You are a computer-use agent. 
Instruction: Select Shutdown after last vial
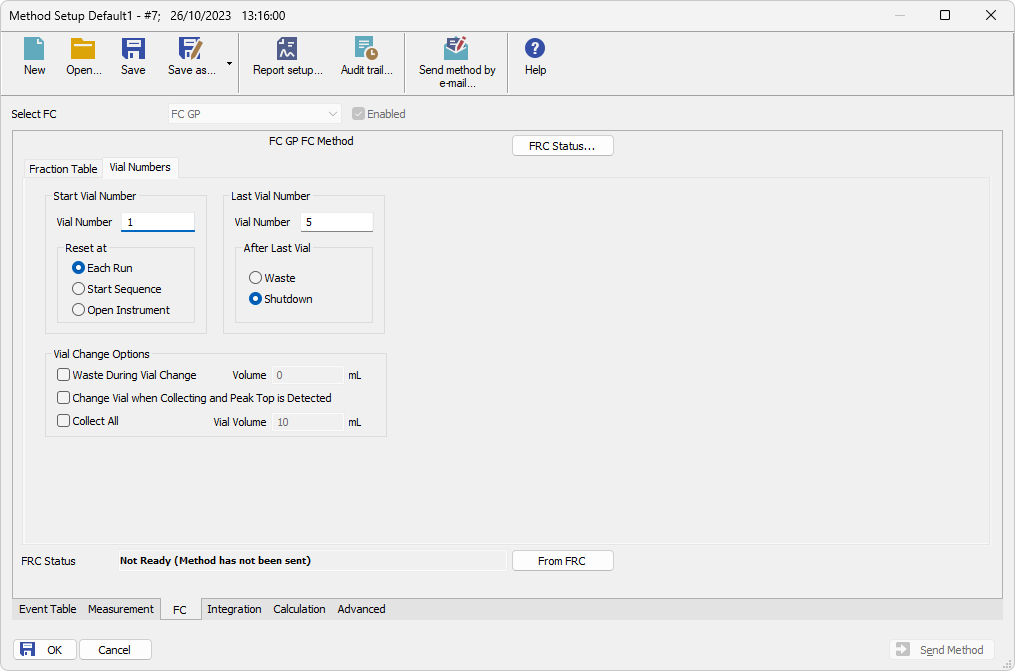coord(256,299)
